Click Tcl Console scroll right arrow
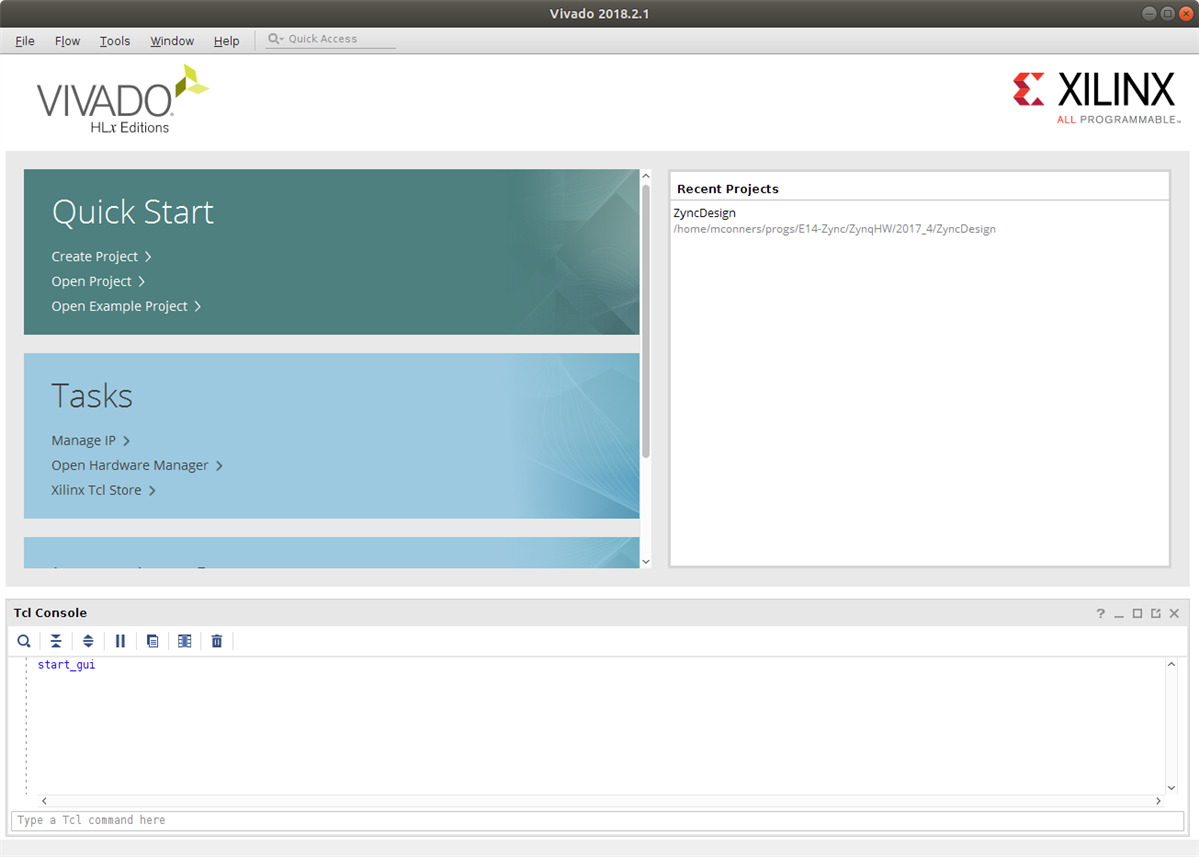 pyautogui.click(x=1158, y=800)
